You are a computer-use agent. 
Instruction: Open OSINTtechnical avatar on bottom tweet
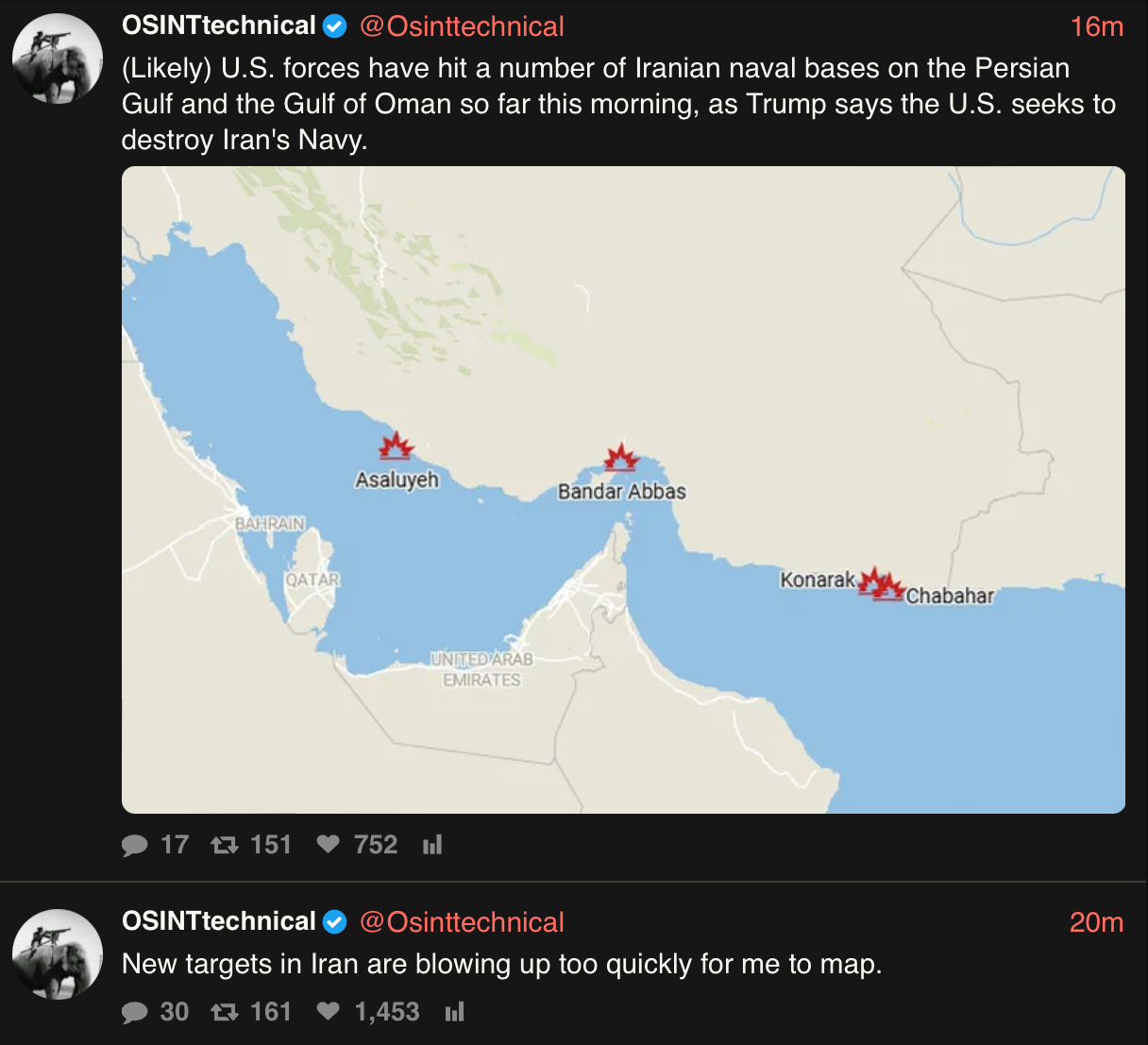pyautogui.click(x=58, y=954)
